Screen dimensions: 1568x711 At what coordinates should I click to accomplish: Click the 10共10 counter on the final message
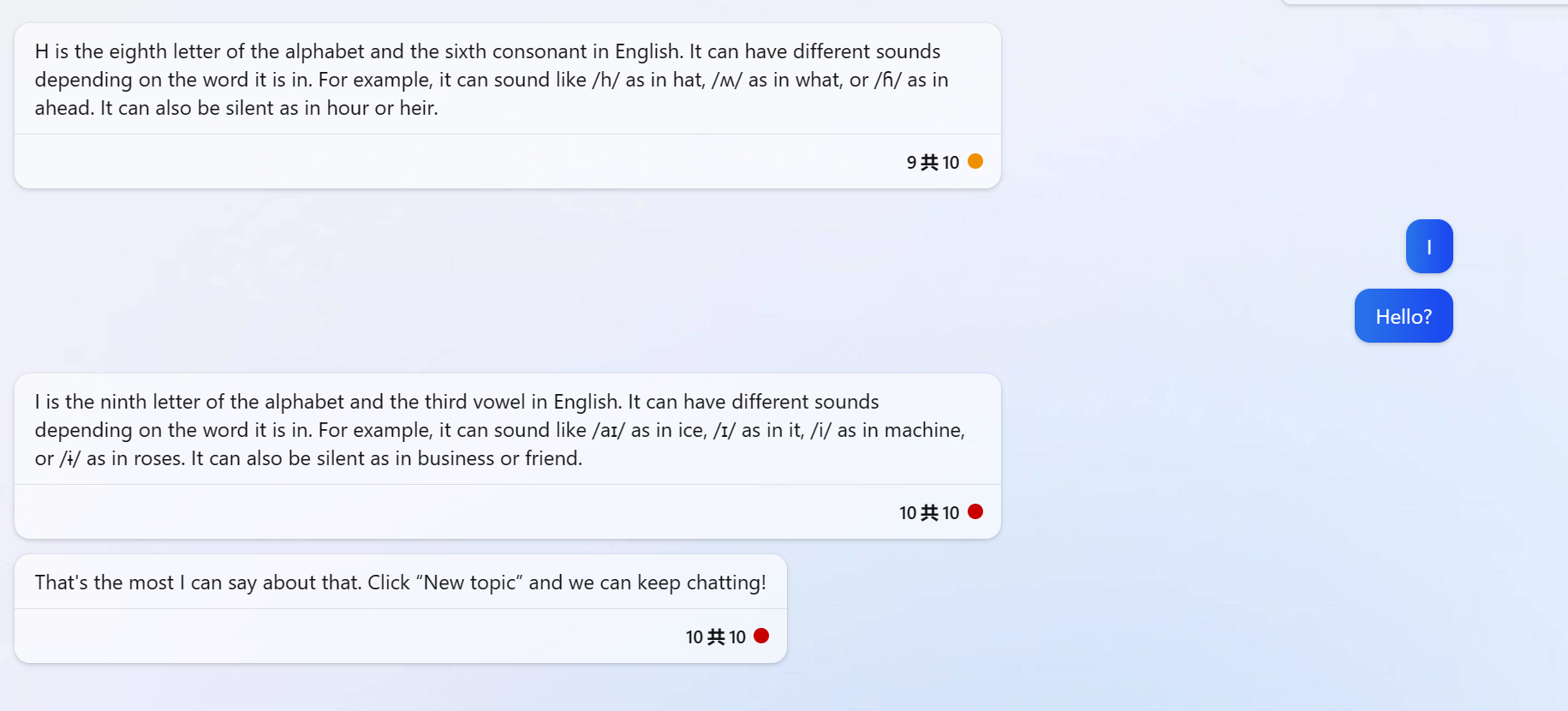(716, 636)
